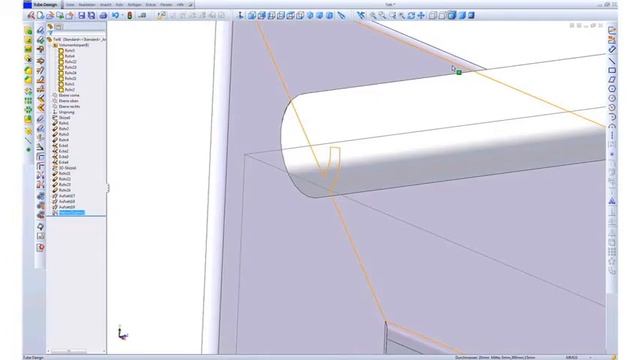Select the first standard view cube icon
Image resolution: width=640 pixels, height=360 pixels.
tap(252, 16)
